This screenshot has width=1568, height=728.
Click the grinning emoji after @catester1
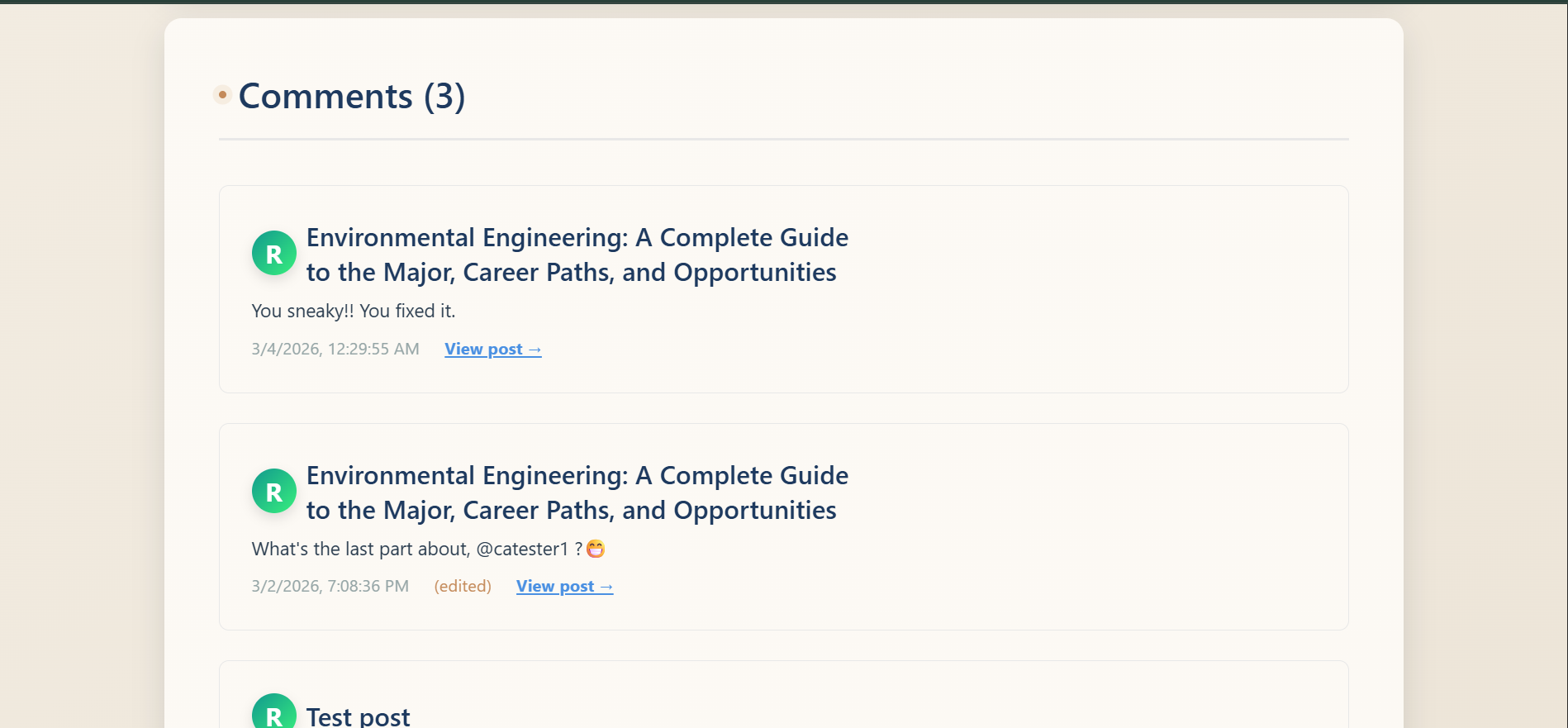tap(595, 549)
